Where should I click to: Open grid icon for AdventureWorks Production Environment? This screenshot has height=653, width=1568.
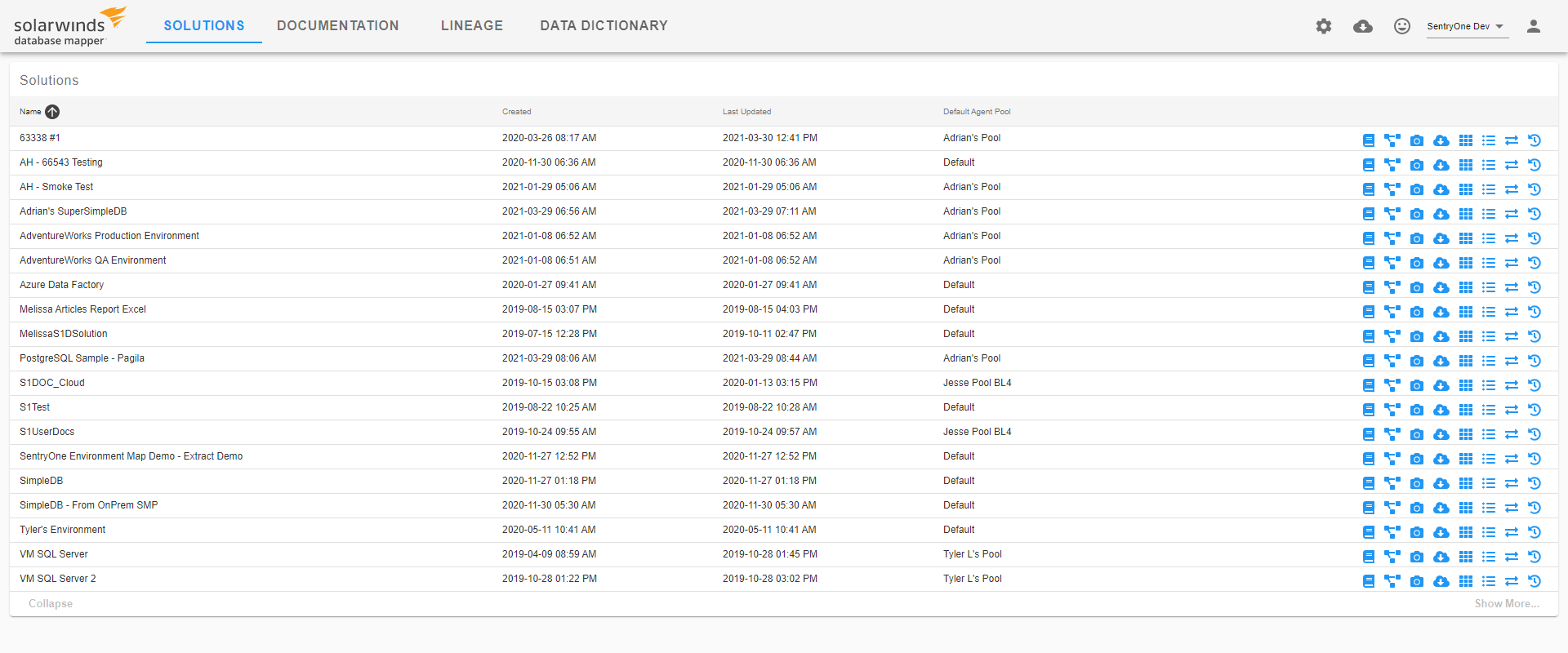click(1466, 238)
